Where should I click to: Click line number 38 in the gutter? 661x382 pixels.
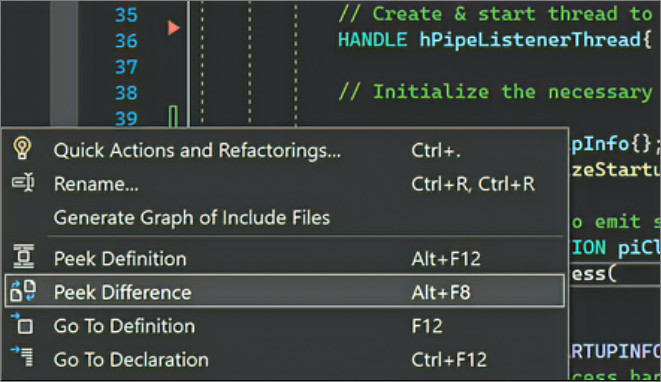tap(126, 93)
